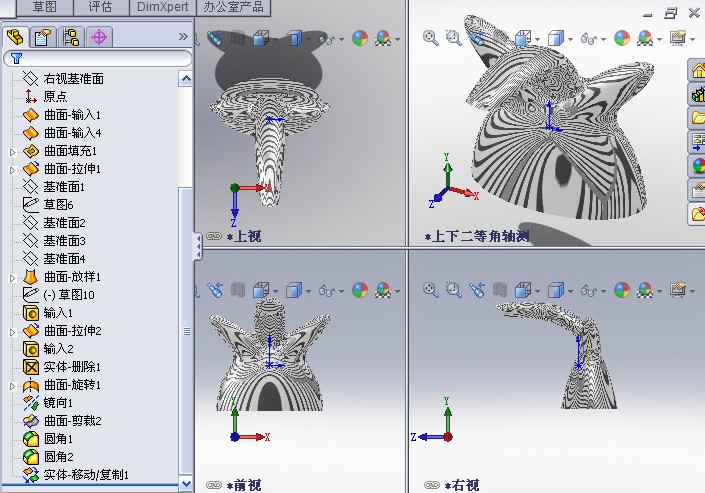Toggle section view in the 前视 viewport
This screenshot has height=493, width=705.
coord(237,290)
